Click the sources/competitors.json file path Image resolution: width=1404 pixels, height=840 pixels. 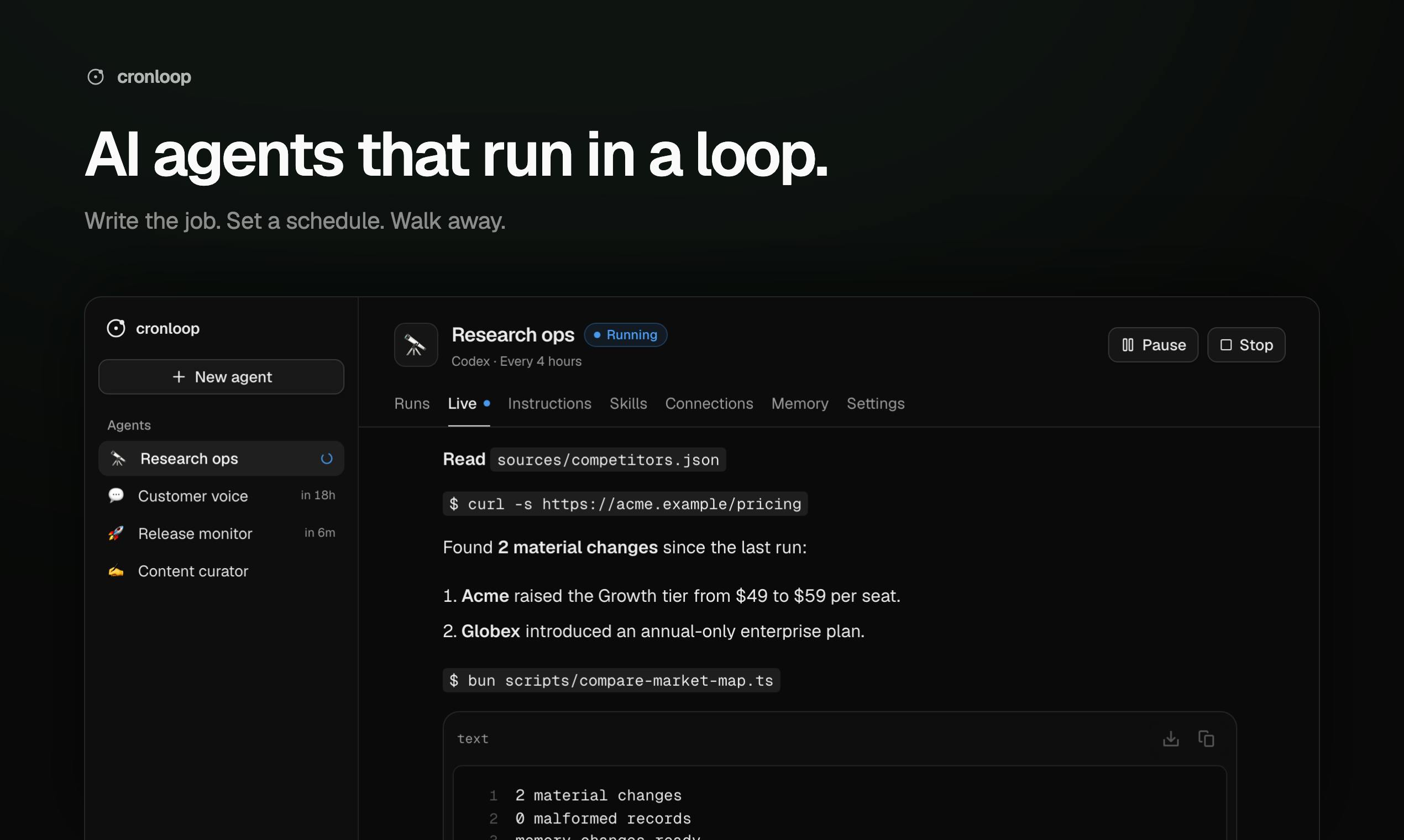608,460
